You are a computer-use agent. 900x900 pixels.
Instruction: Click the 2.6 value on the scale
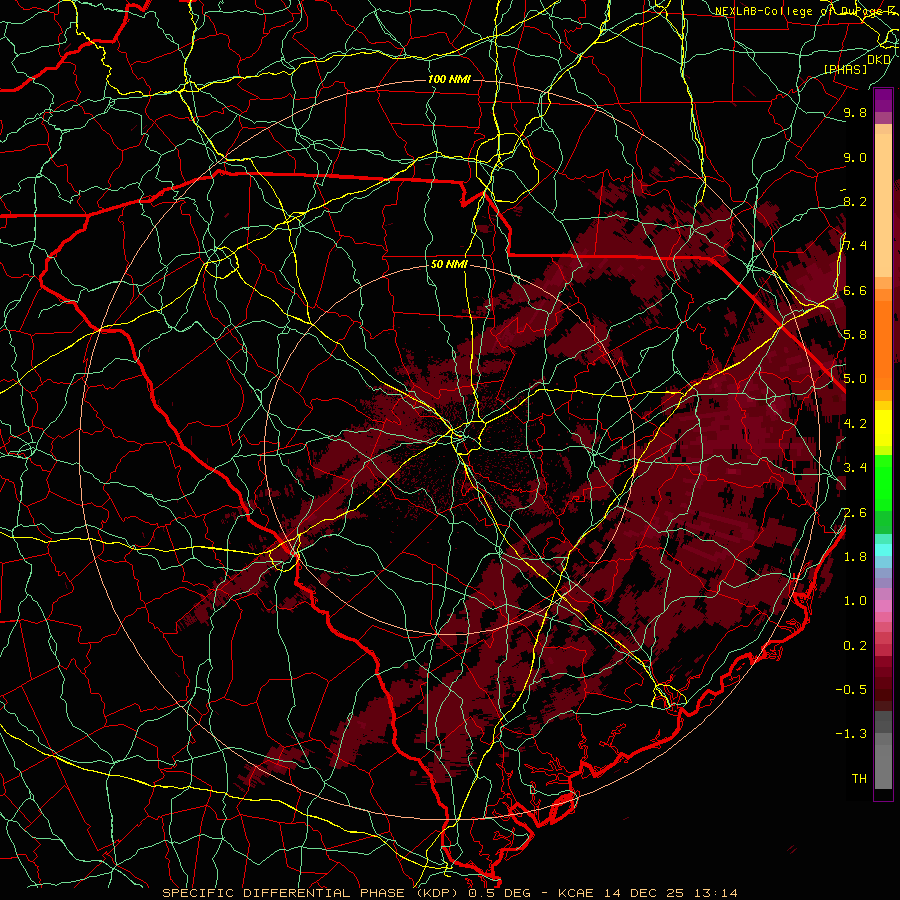pyautogui.click(x=855, y=513)
